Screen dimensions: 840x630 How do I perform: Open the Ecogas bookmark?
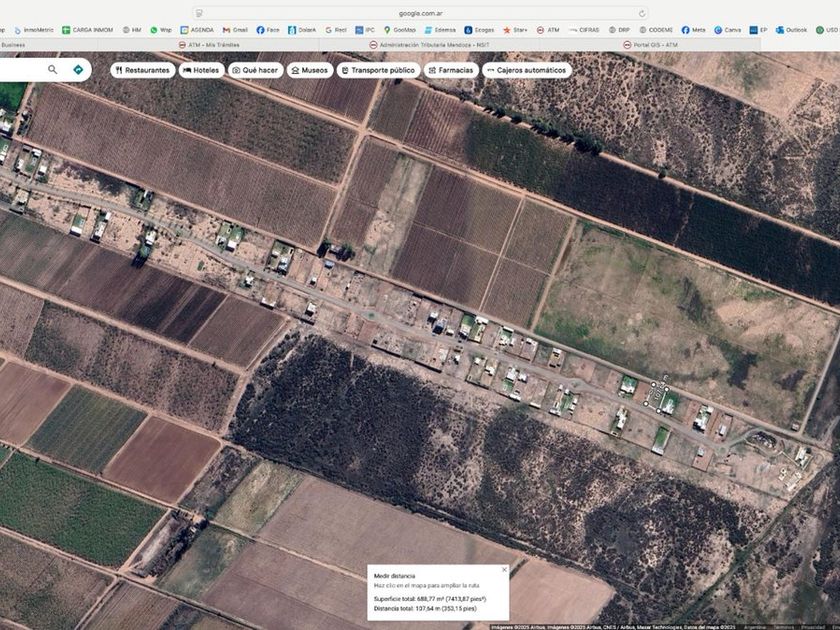pos(478,30)
